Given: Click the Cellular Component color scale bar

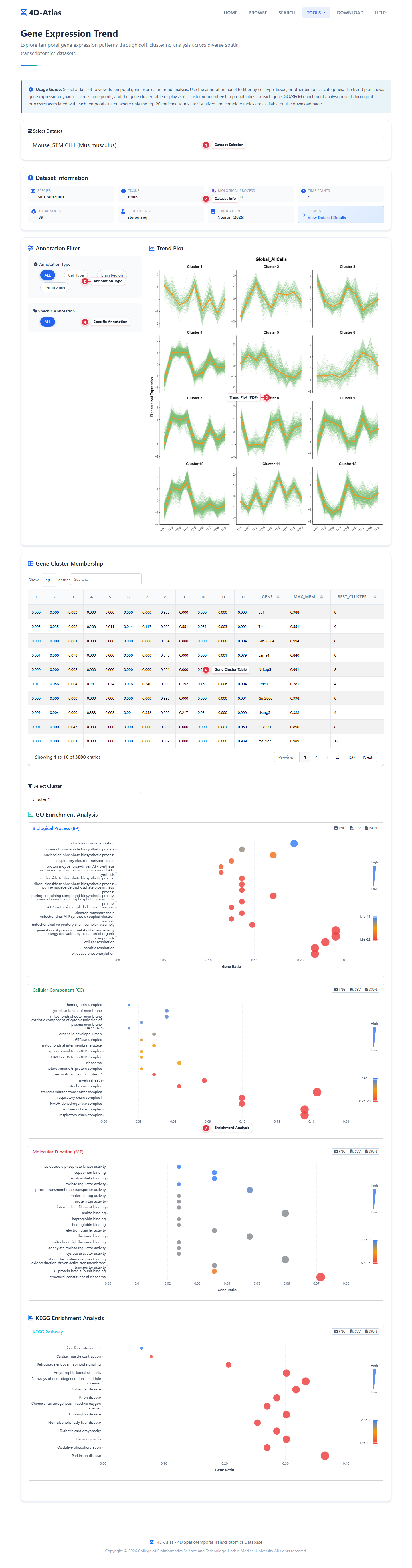Looking at the screenshot, I should click(x=375, y=1090).
